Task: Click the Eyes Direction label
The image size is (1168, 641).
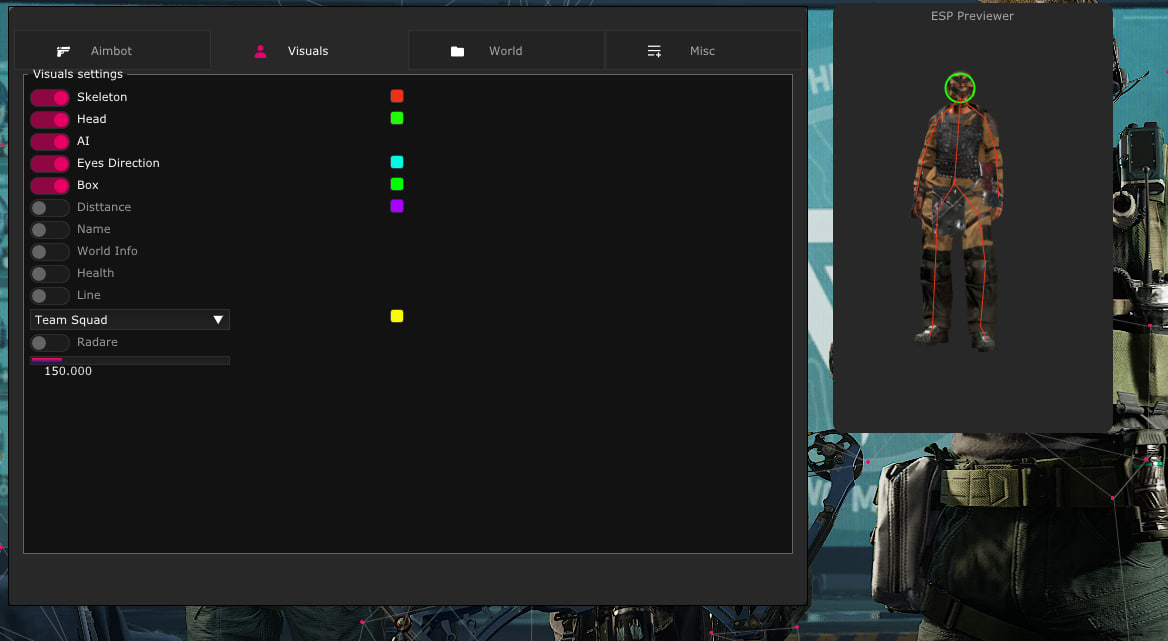Action: (x=118, y=163)
